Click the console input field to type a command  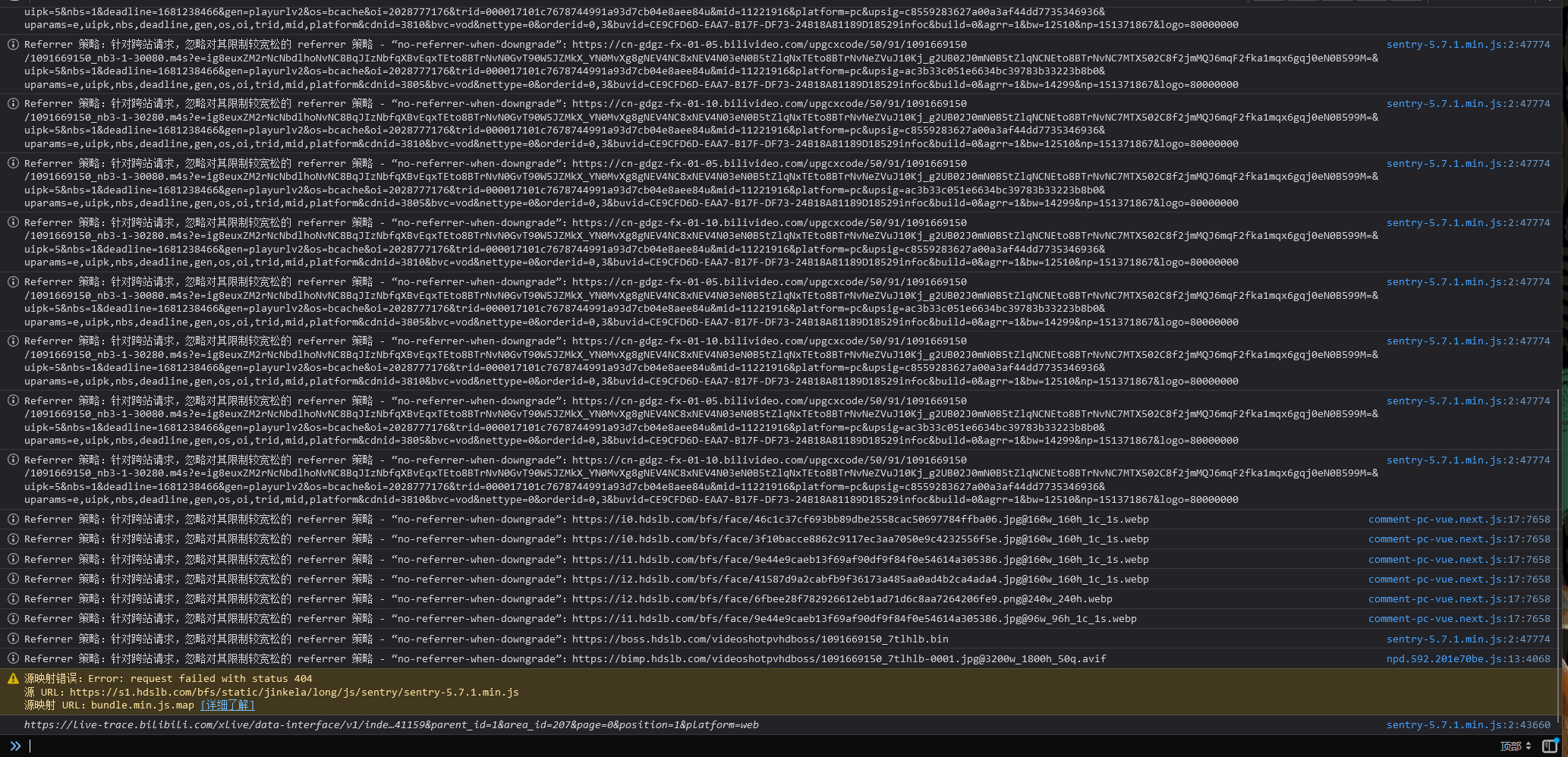304,746
